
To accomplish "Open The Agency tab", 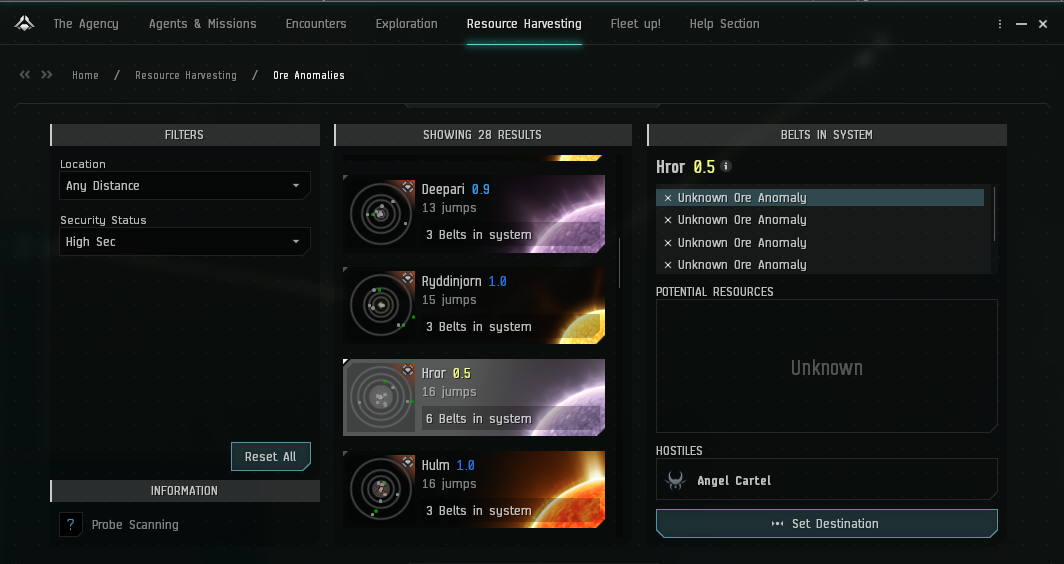I will tap(86, 24).
